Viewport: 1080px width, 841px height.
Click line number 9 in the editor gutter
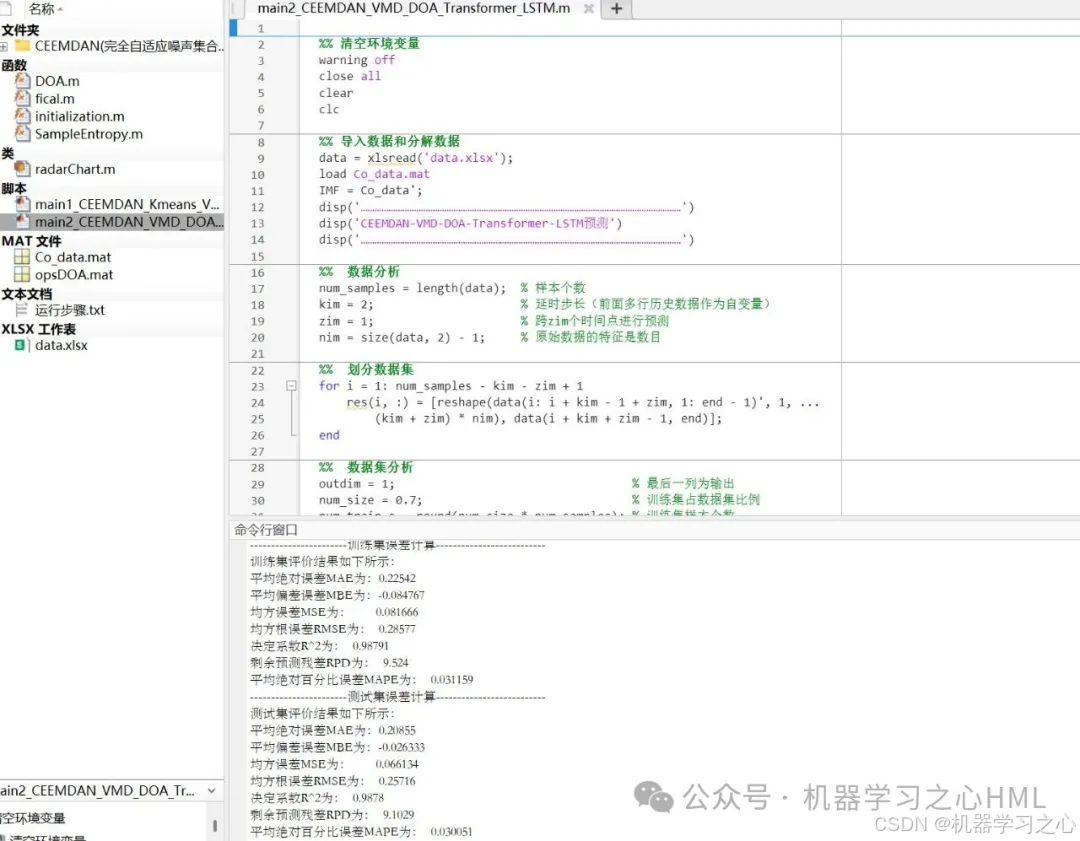coord(261,158)
